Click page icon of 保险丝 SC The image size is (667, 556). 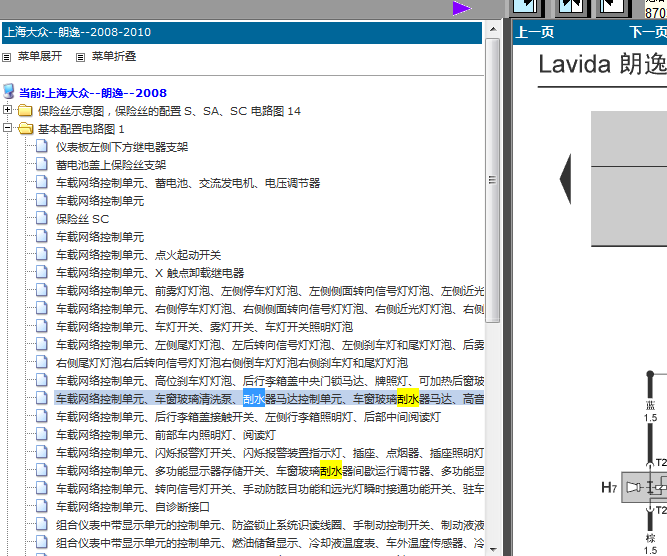(x=42, y=217)
